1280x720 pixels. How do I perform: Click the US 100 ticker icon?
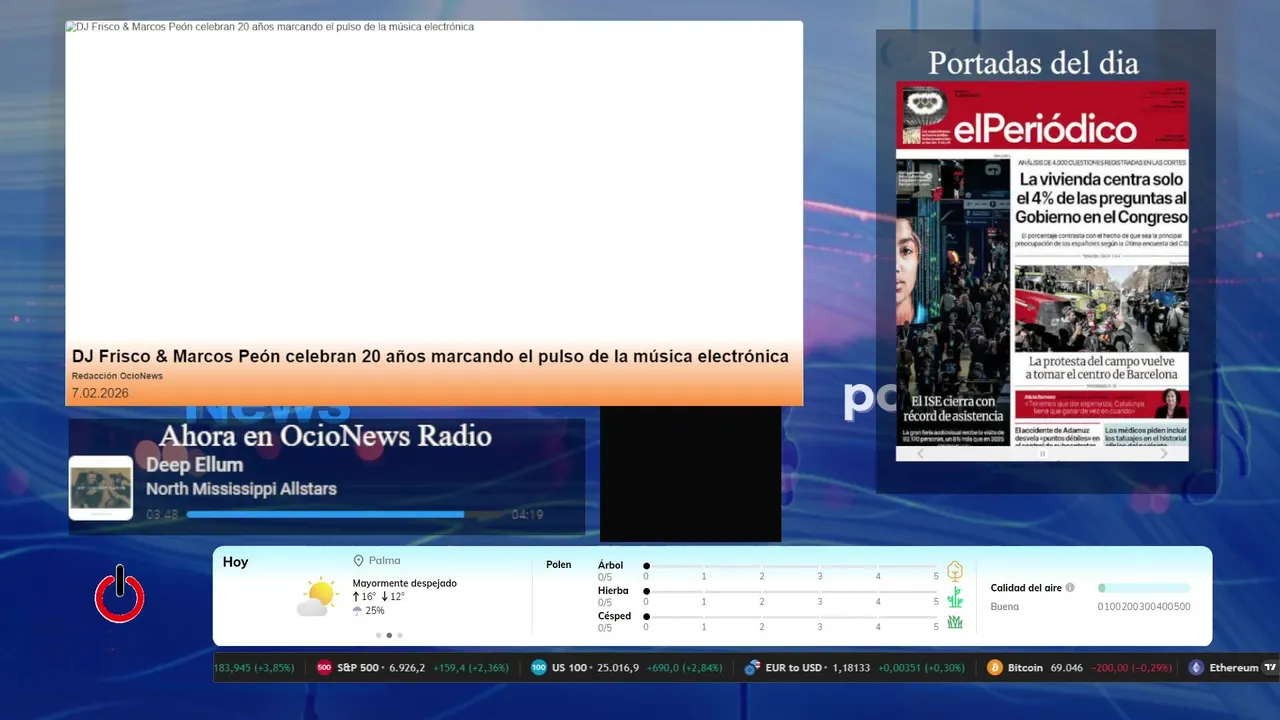(x=539, y=667)
